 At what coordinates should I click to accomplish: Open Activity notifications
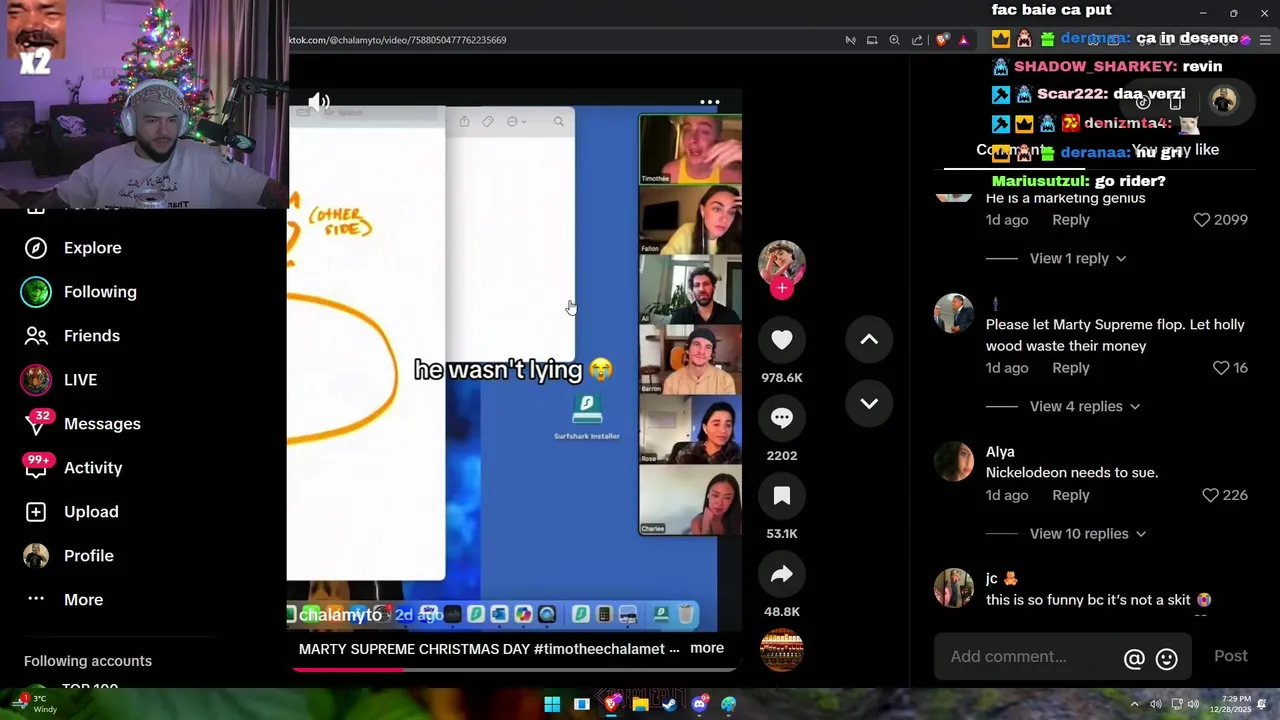93,468
